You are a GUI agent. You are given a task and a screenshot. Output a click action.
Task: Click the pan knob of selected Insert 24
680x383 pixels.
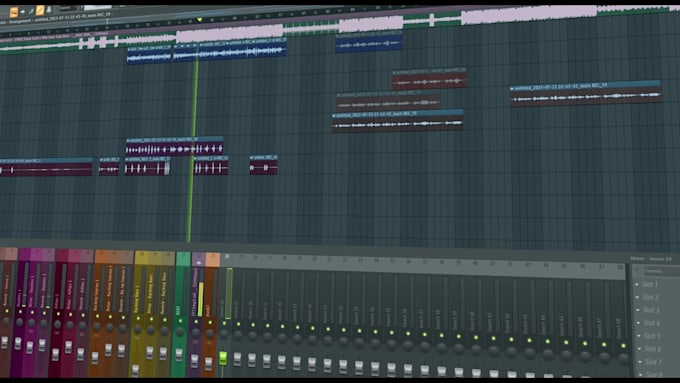(224, 334)
